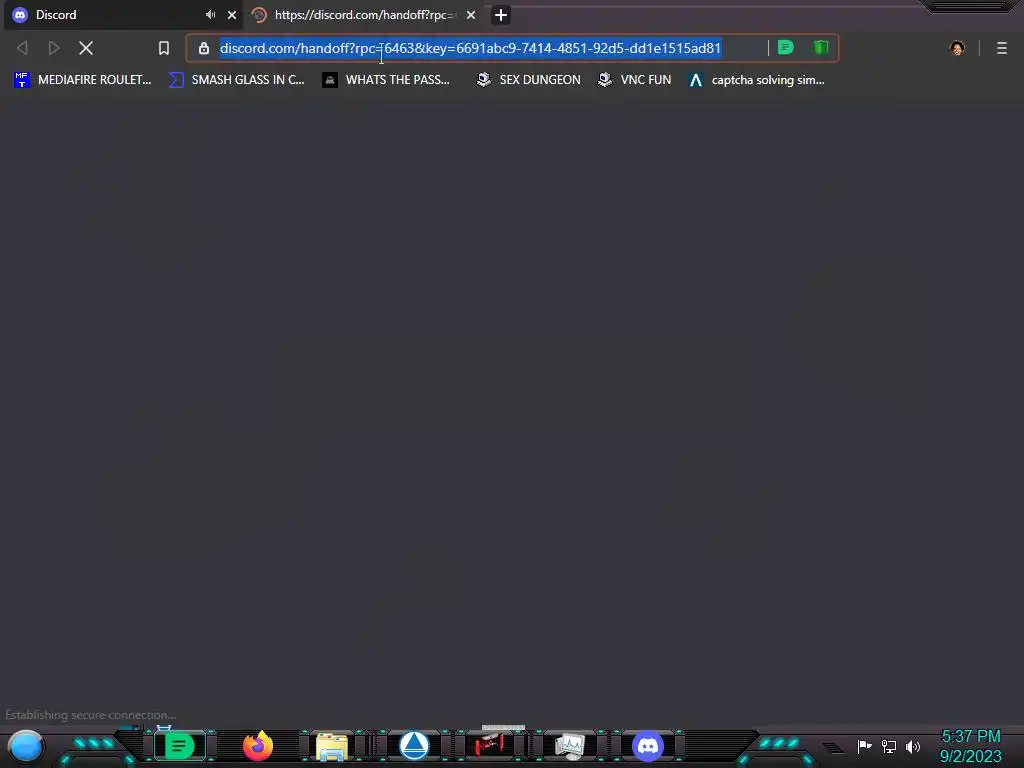
Task: Open the browser hamburger menu
Action: click(1002, 48)
